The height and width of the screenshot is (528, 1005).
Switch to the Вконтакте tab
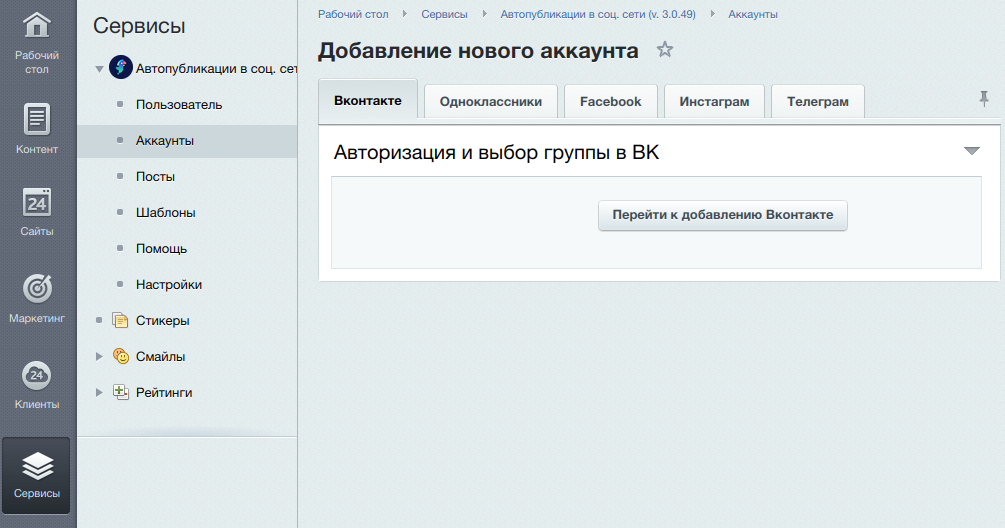coord(368,100)
